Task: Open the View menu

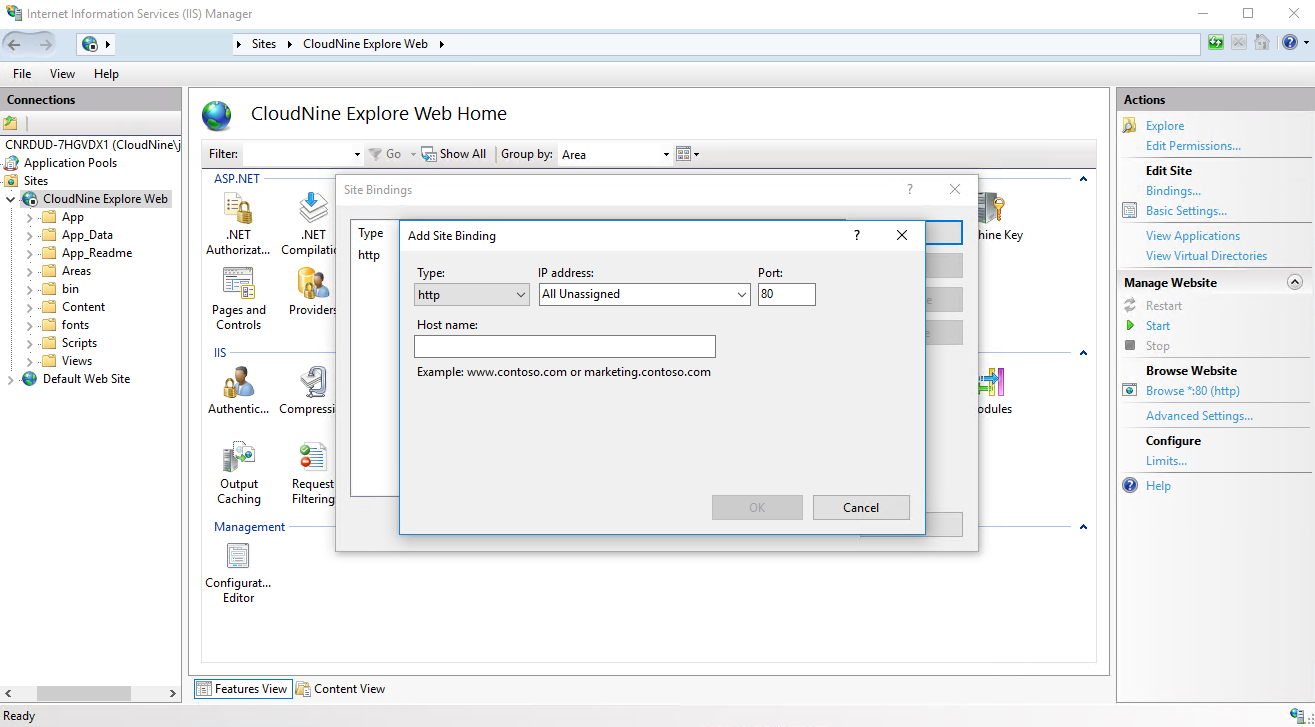Action: (x=62, y=74)
